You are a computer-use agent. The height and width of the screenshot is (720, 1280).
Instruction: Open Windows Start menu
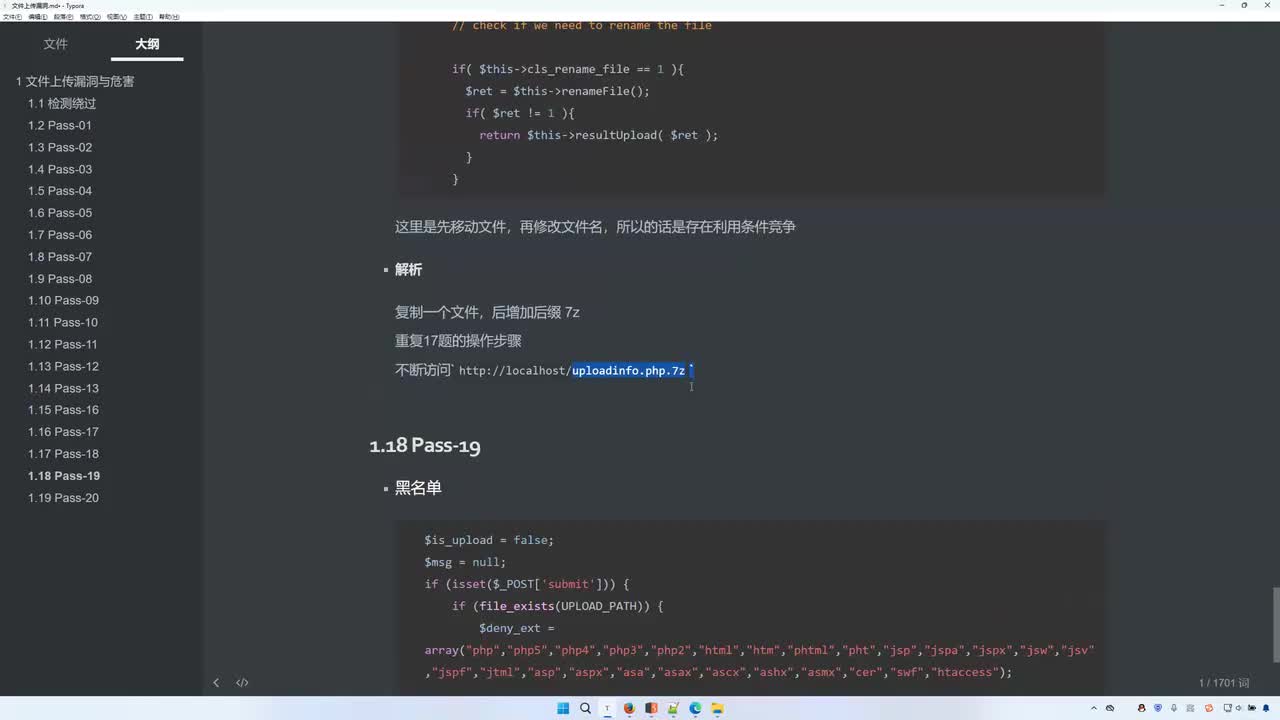coord(563,708)
